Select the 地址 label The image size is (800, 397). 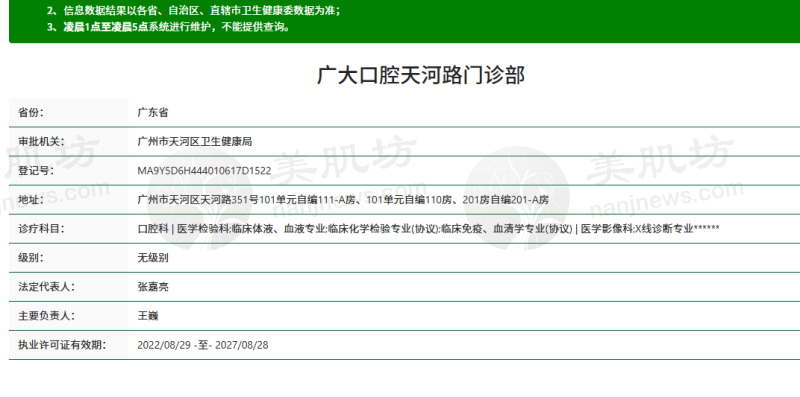(31, 200)
